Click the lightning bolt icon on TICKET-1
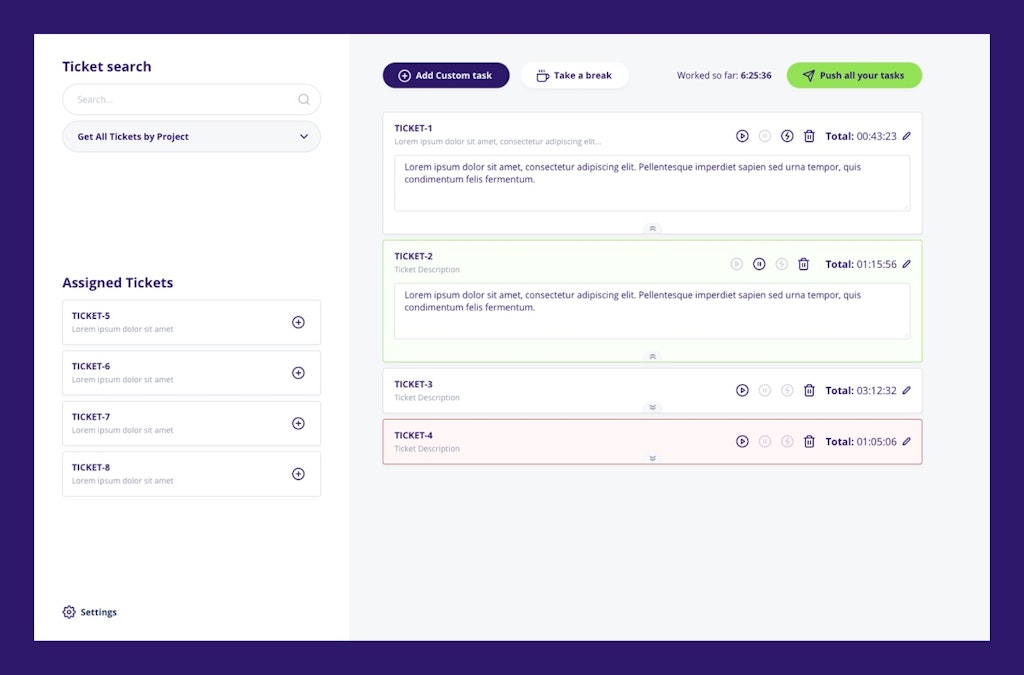1024x675 pixels. [787, 136]
